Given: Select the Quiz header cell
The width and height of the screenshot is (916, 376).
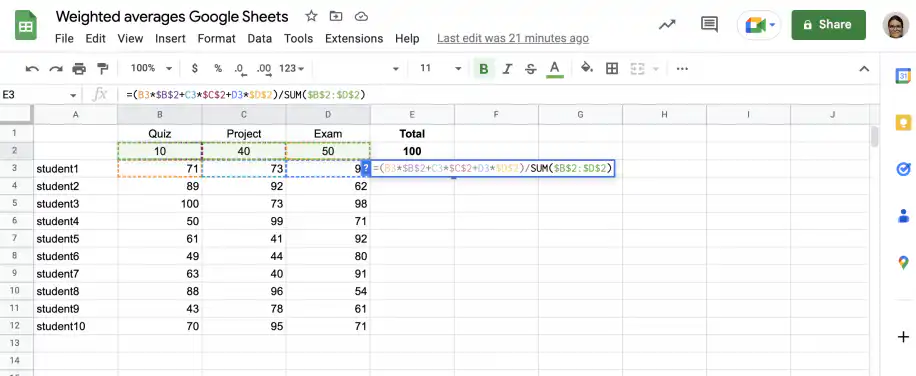Looking at the screenshot, I should click(x=159, y=134).
